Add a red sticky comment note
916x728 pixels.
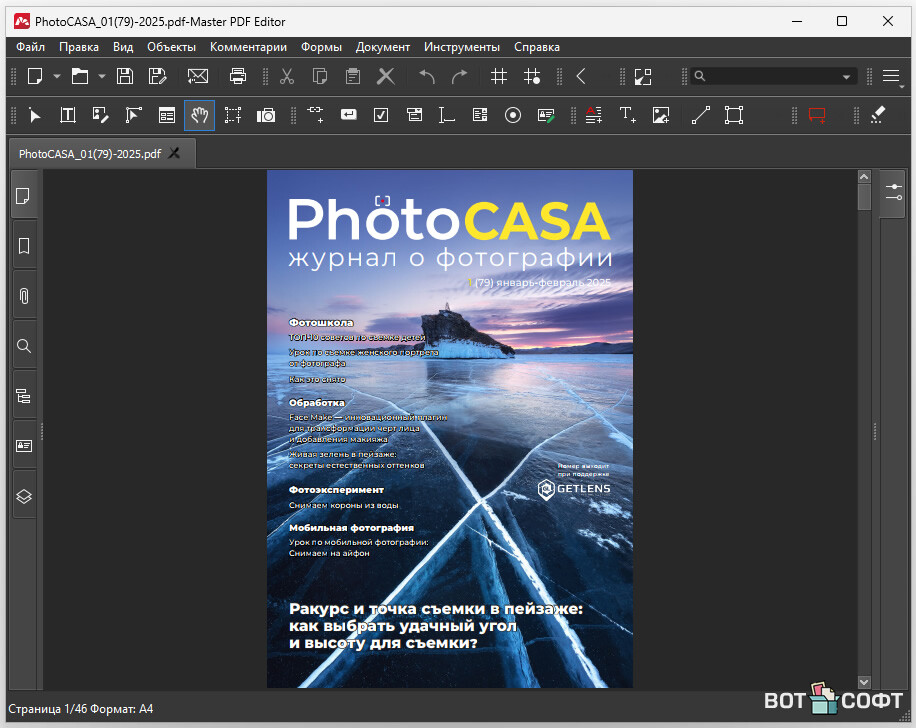click(817, 115)
